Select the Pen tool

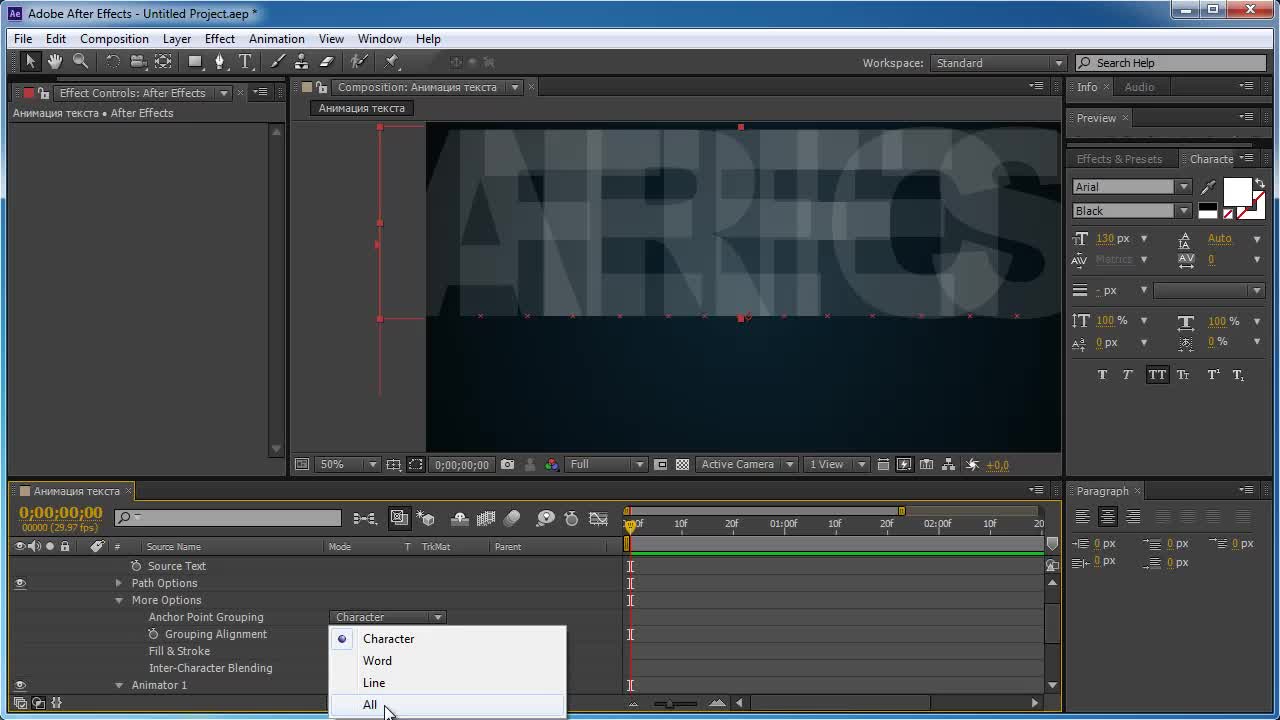coord(220,62)
